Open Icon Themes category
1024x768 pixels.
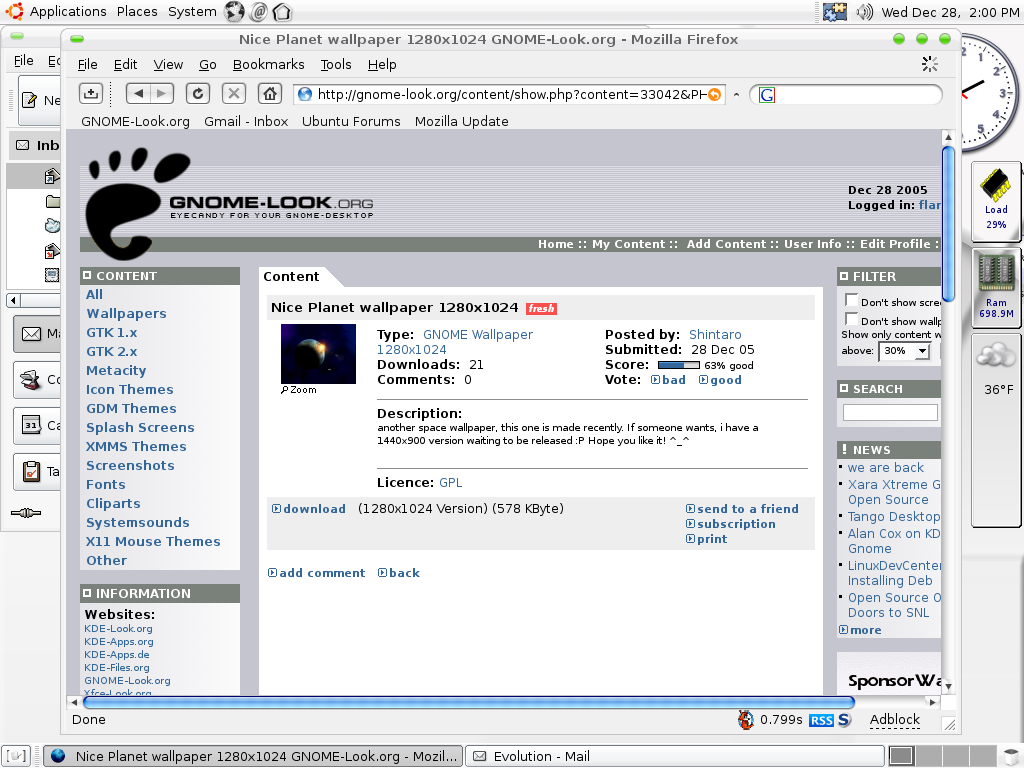click(129, 389)
